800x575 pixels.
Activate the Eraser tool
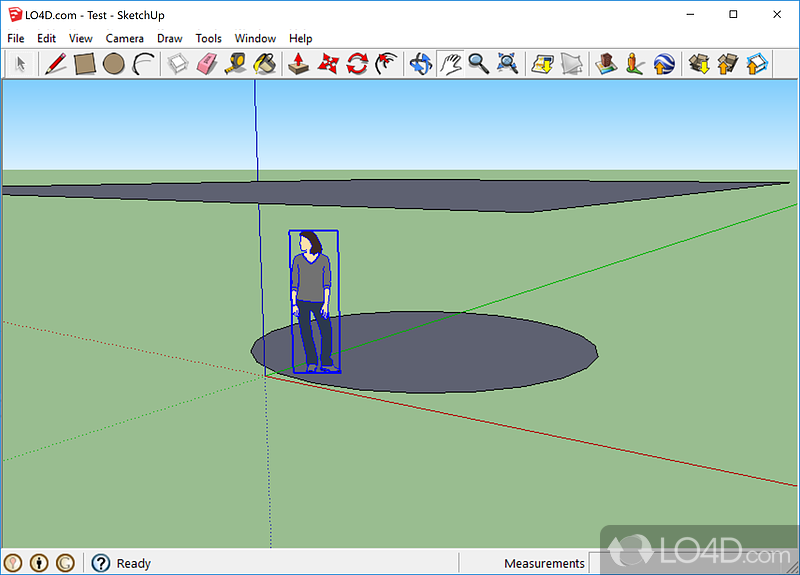207,64
